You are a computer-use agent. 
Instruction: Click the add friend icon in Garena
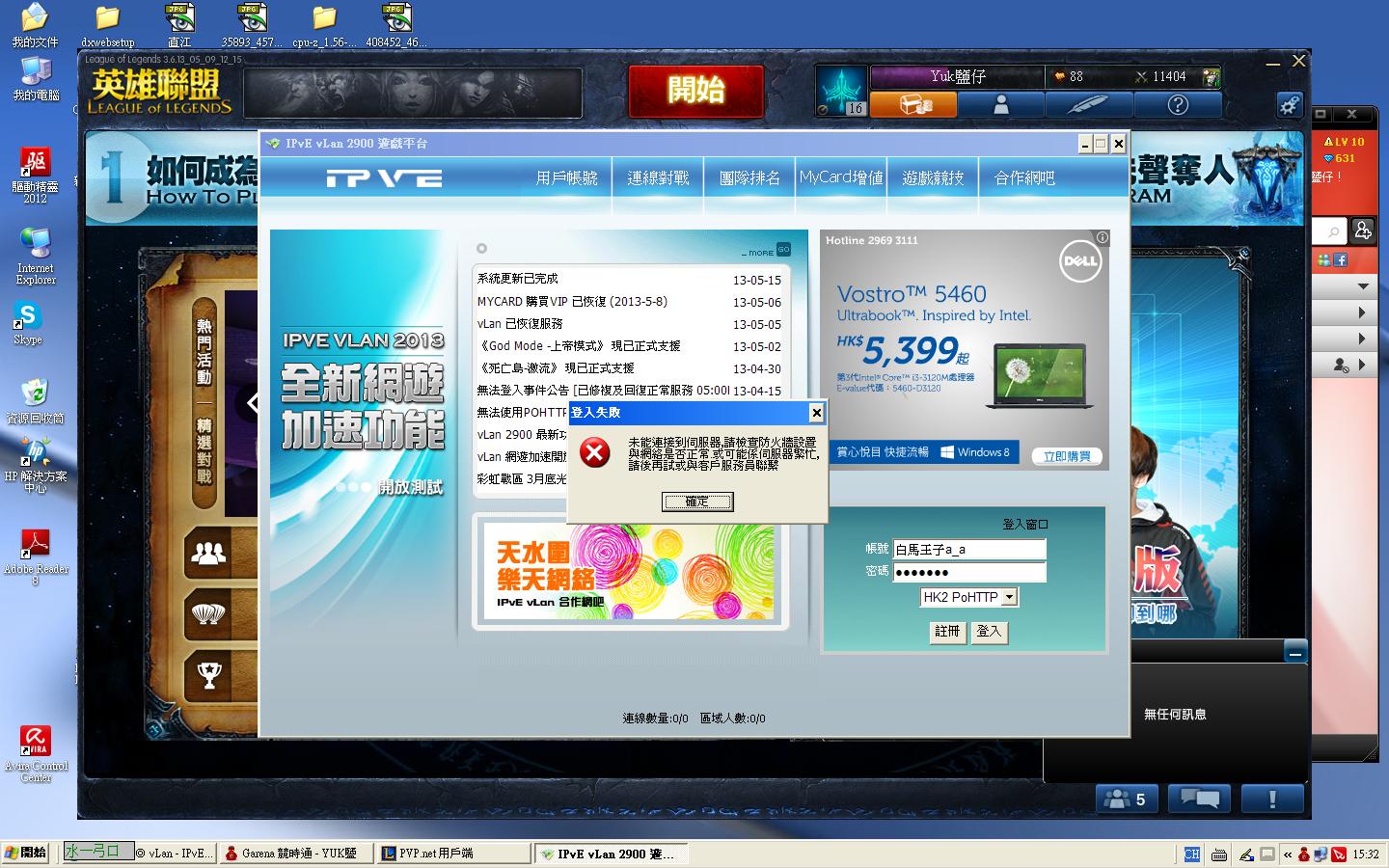tap(1362, 230)
